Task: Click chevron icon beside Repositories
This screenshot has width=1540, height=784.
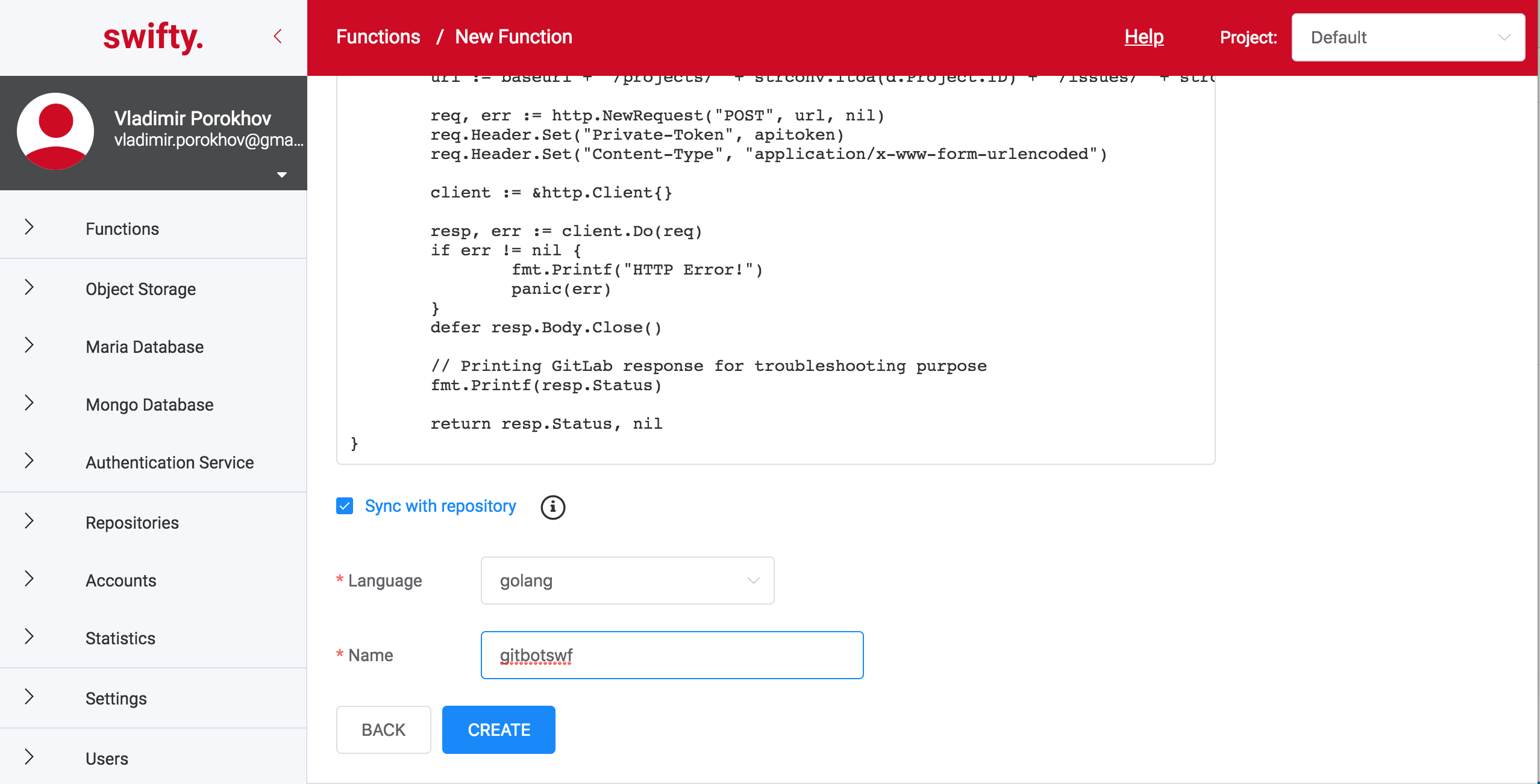Action: tap(29, 521)
